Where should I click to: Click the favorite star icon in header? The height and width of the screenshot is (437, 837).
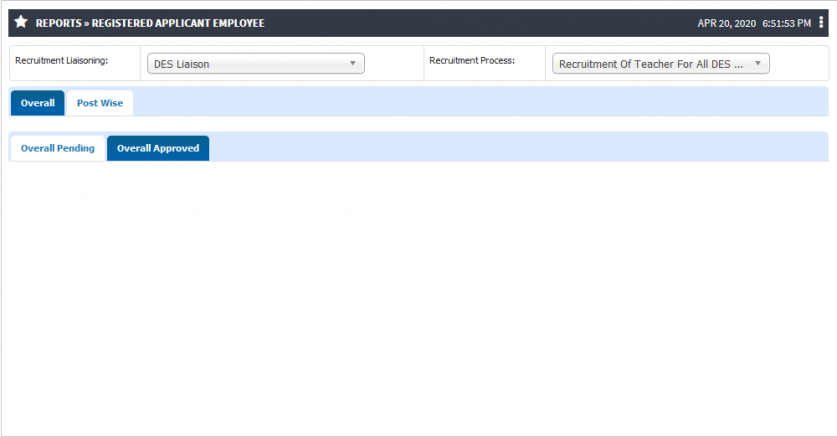pyautogui.click(x=21, y=22)
